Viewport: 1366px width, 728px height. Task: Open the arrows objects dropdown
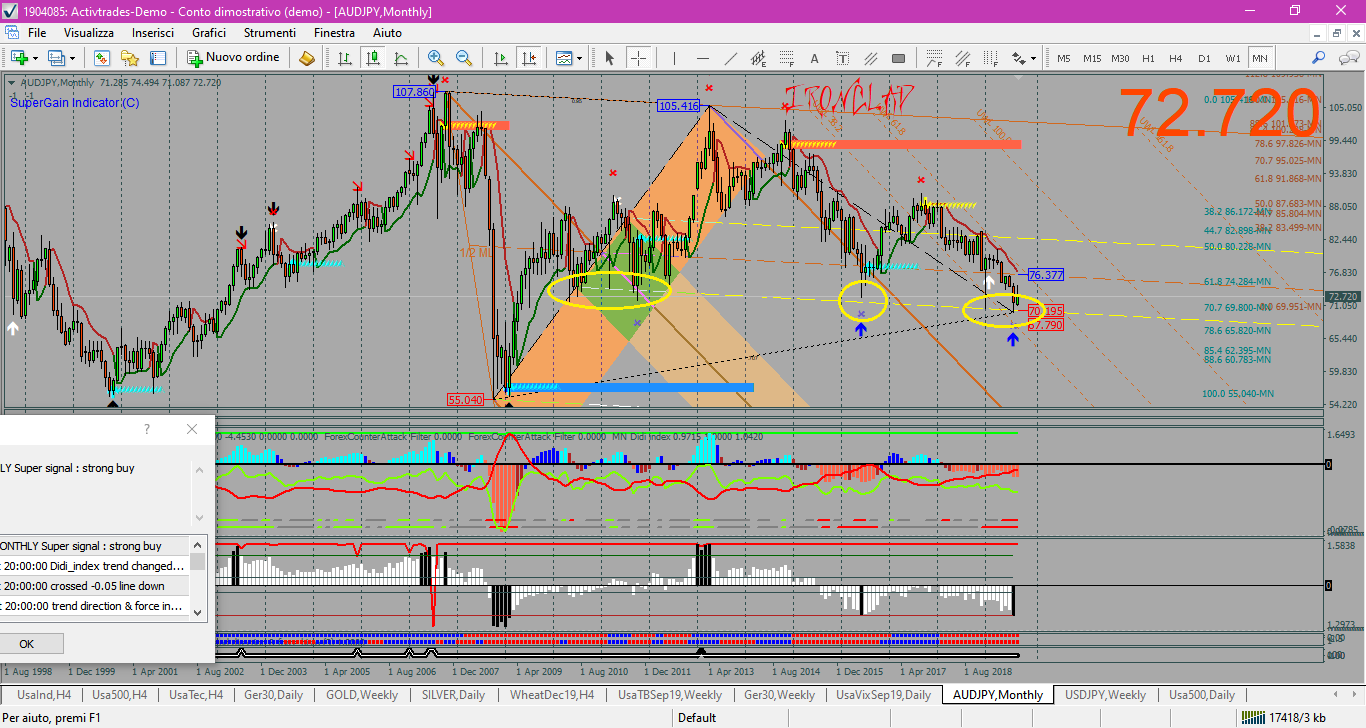pyautogui.click(x=1026, y=58)
